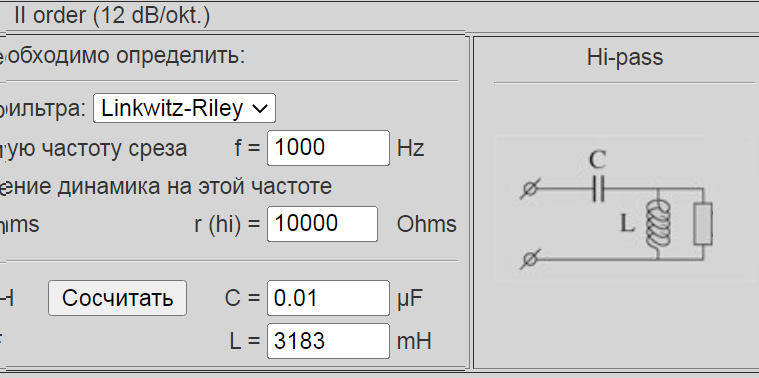Image resolution: width=759 pixels, height=378 pixels.
Task: Click the Ohms unit label beside r (hi)
Action: click(x=426, y=224)
